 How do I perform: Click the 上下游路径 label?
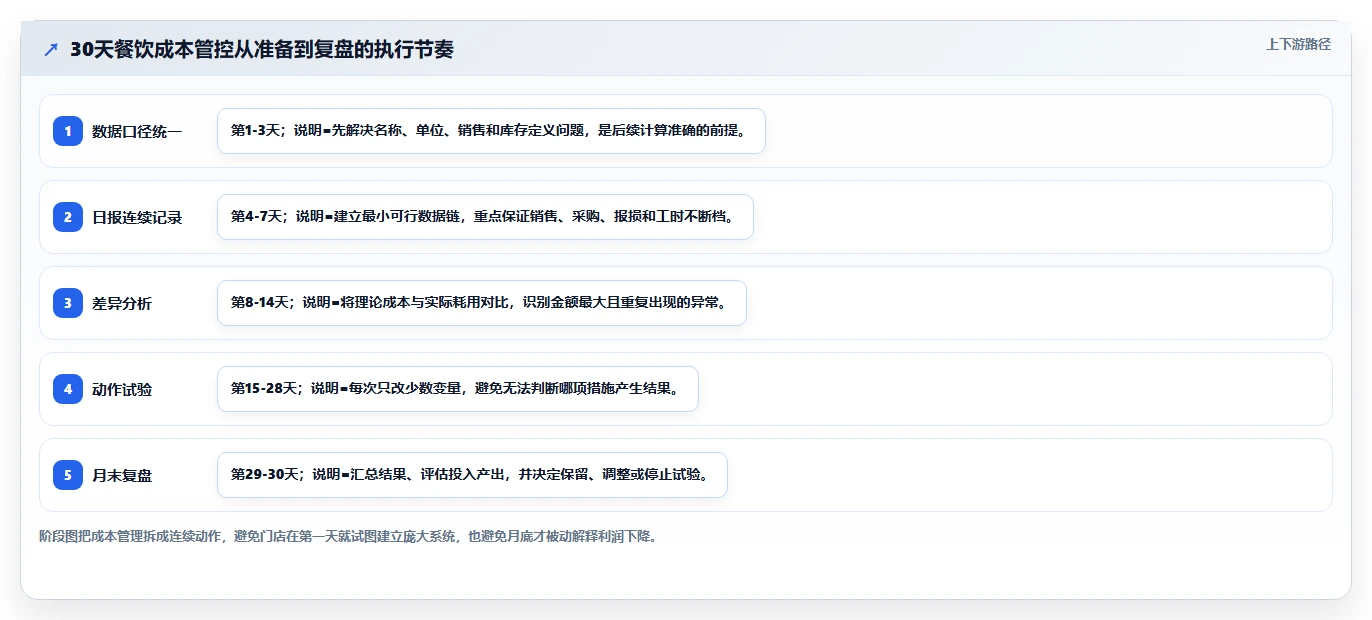coord(1298,44)
